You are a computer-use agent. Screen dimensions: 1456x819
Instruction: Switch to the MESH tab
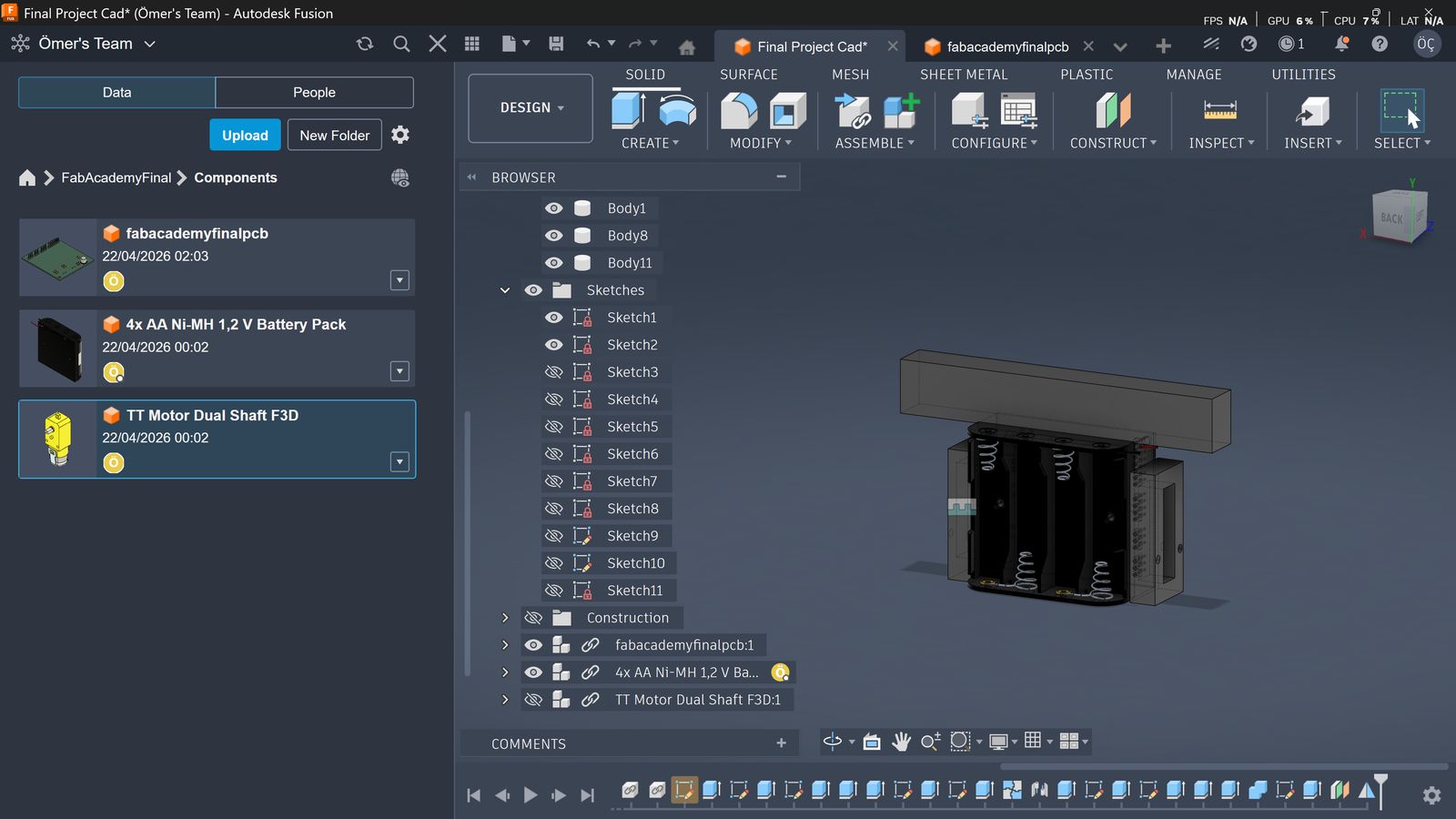851,75
